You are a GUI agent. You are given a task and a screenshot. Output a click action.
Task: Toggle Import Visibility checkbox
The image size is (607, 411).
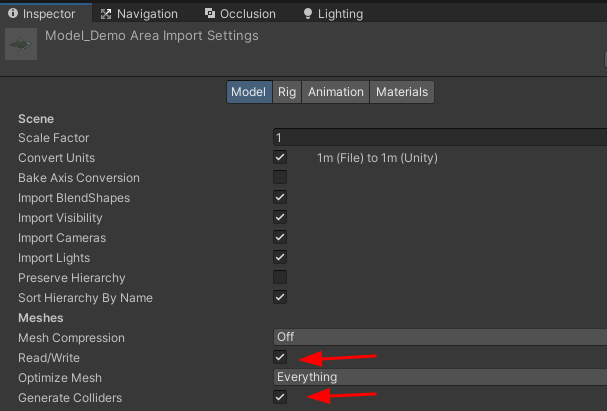pos(280,217)
